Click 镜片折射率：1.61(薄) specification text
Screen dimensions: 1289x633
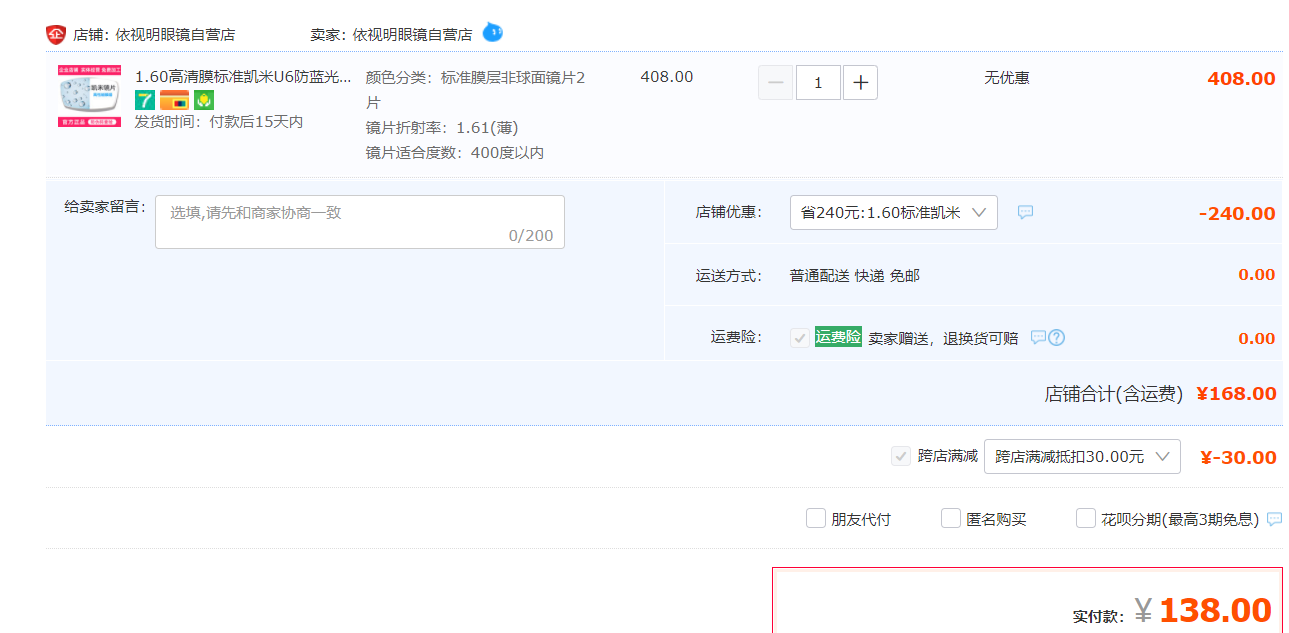tap(442, 127)
